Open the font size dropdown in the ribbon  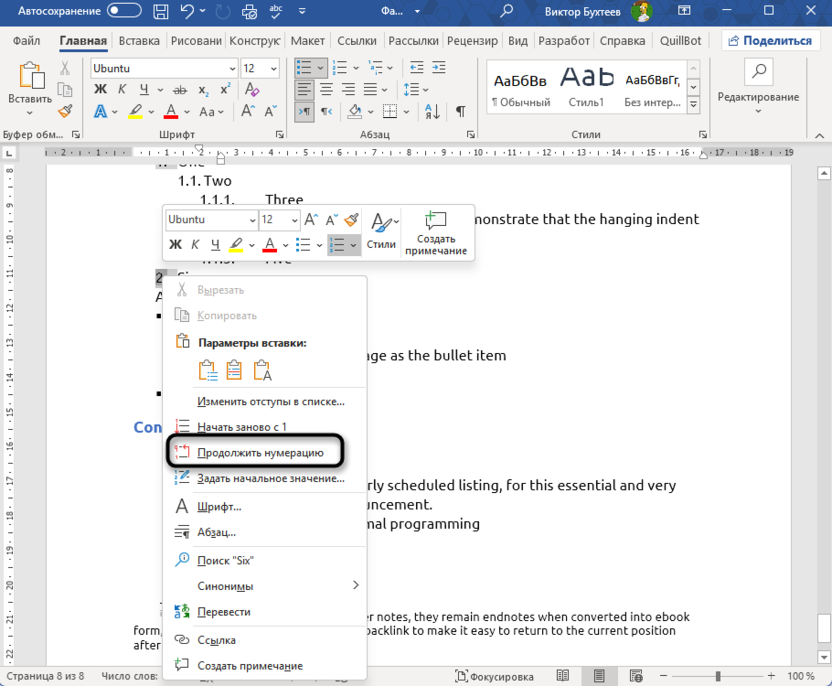point(274,66)
